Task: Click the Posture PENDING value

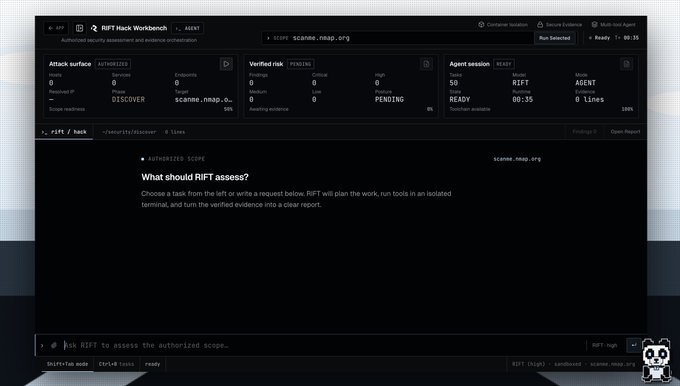Action: coord(389,99)
